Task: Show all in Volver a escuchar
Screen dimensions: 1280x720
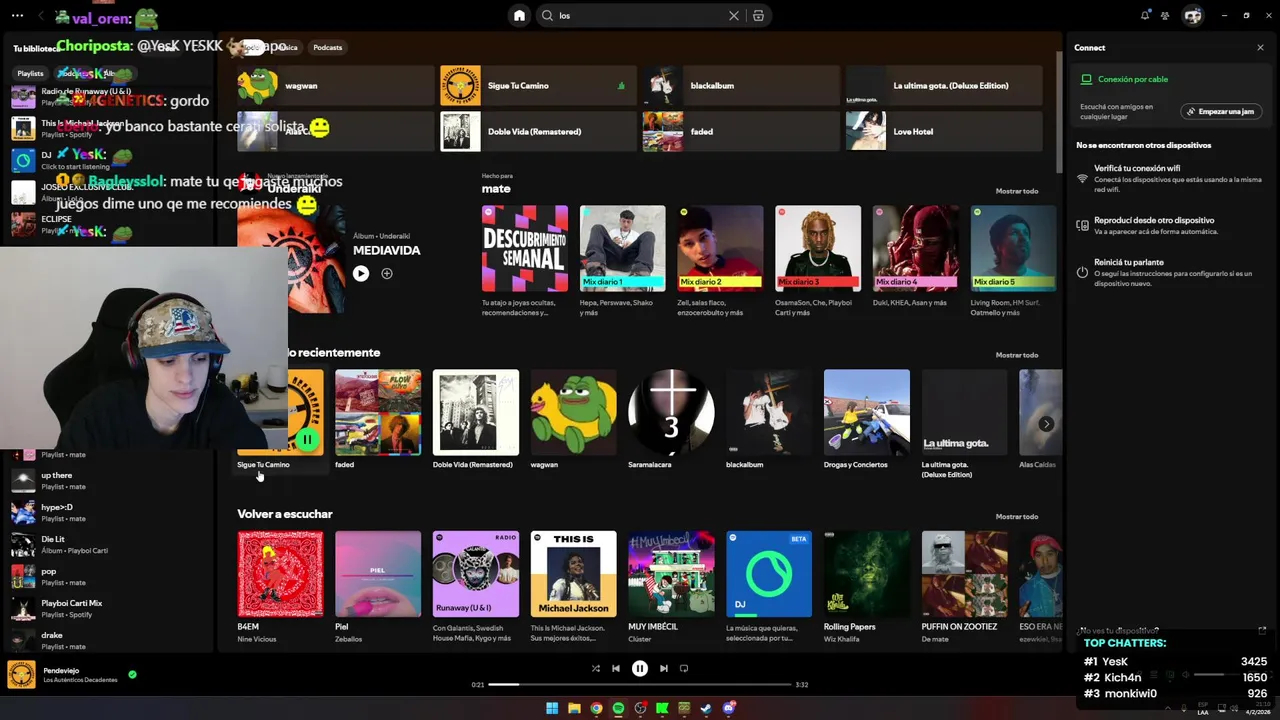Action: (1017, 517)
